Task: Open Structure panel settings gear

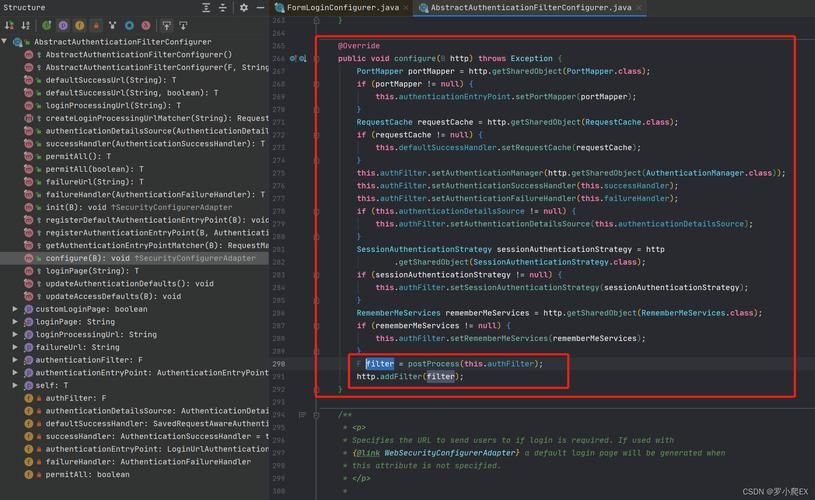Action: click(244, 8)
